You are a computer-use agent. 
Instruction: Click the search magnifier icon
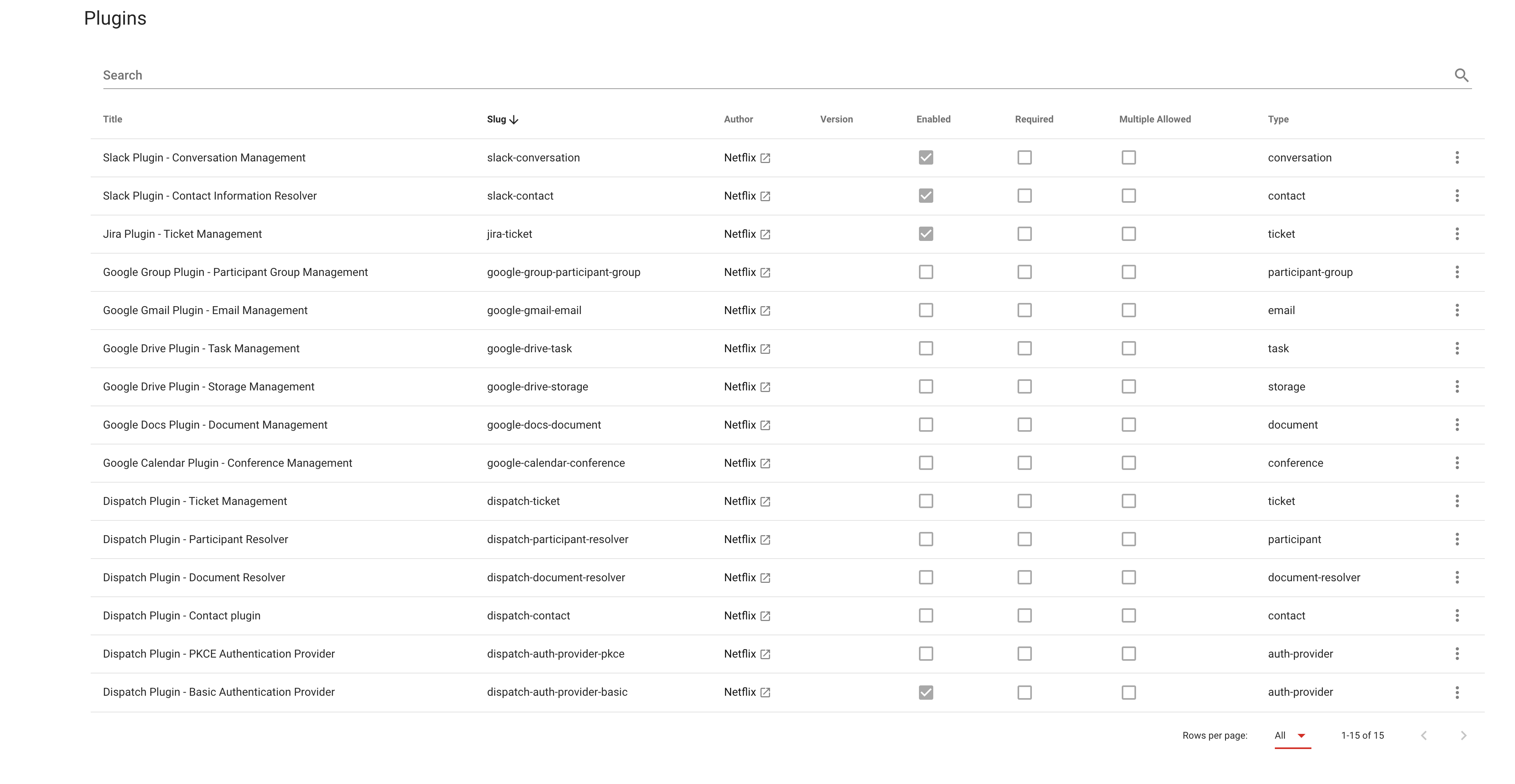point(1463,75)
